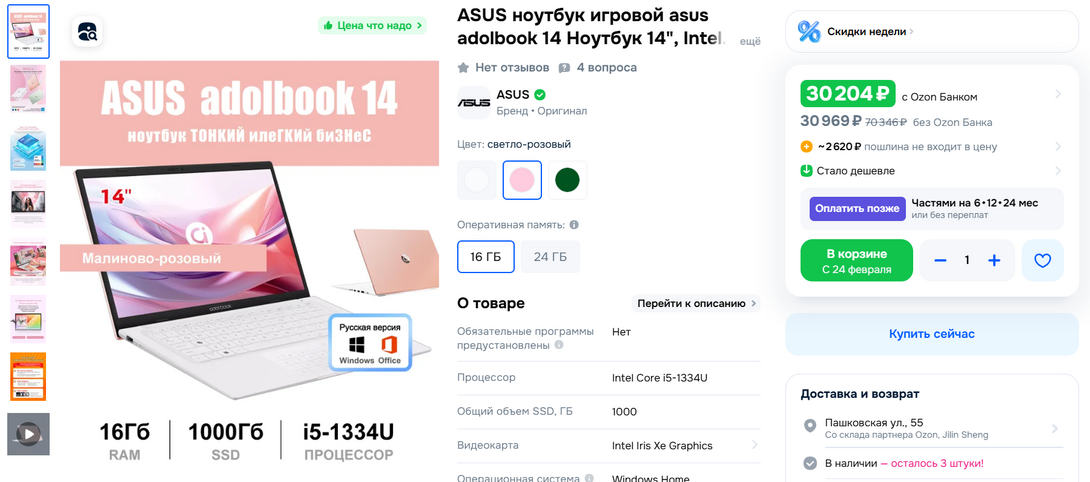Select 16 ГБ memory option

(x=486, y=257)
